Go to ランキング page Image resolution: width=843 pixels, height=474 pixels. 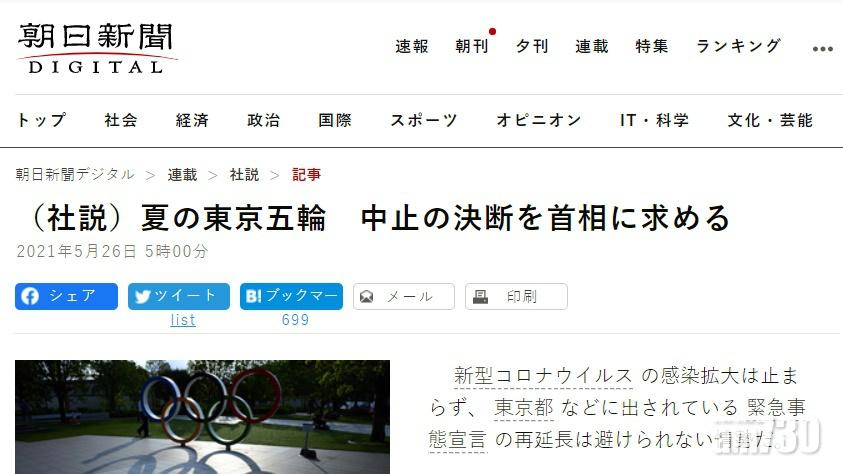(x=738, y=47)
